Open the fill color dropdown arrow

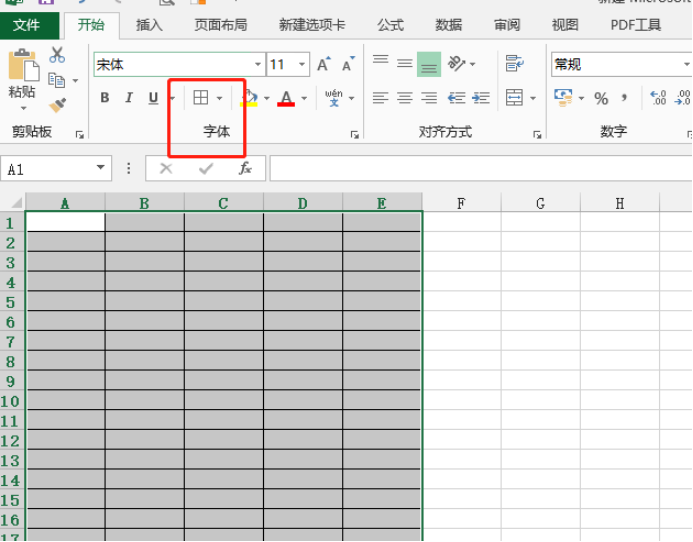[x=267, y=98]
